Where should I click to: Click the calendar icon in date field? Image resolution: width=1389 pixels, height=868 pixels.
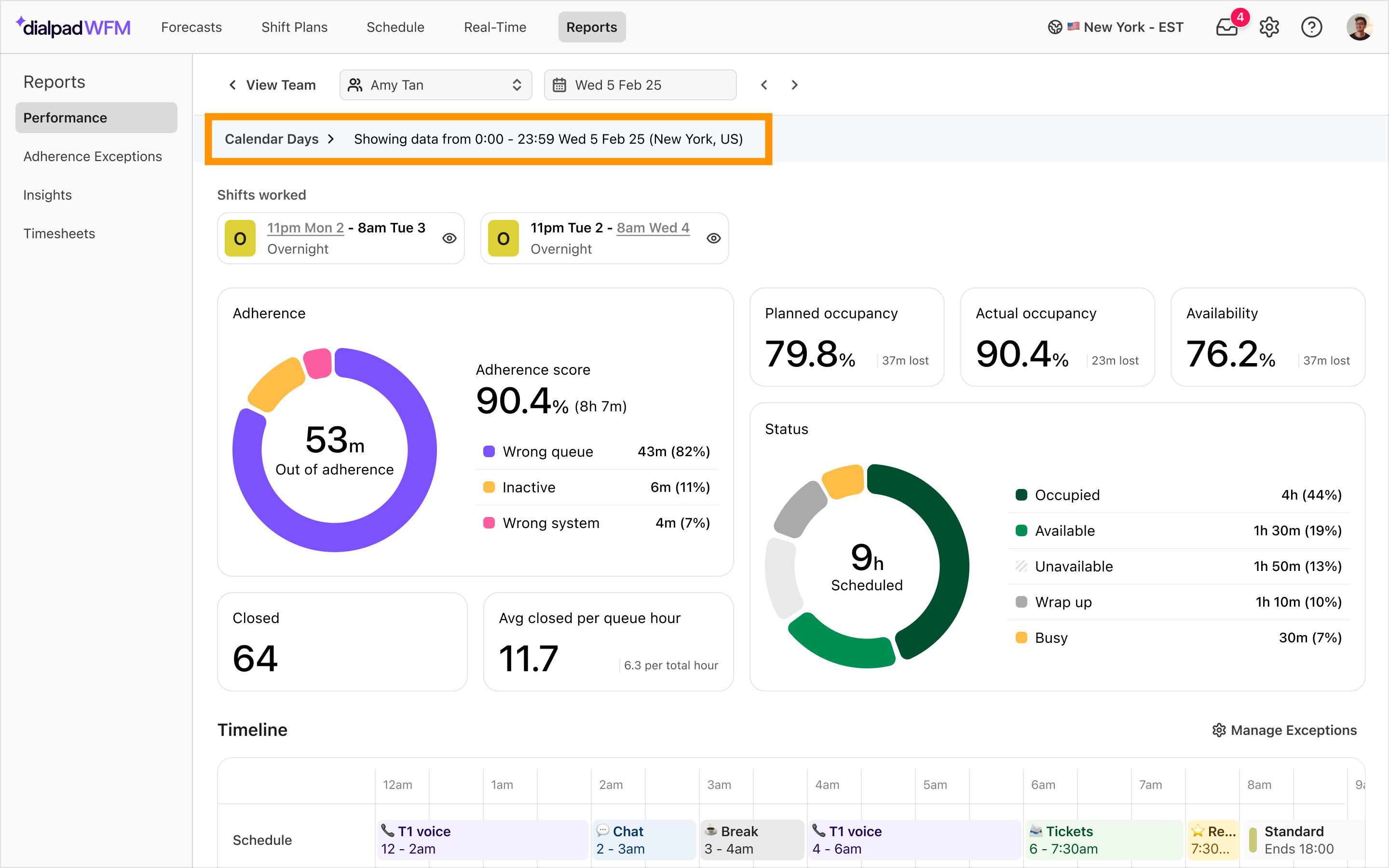[559, 85]
